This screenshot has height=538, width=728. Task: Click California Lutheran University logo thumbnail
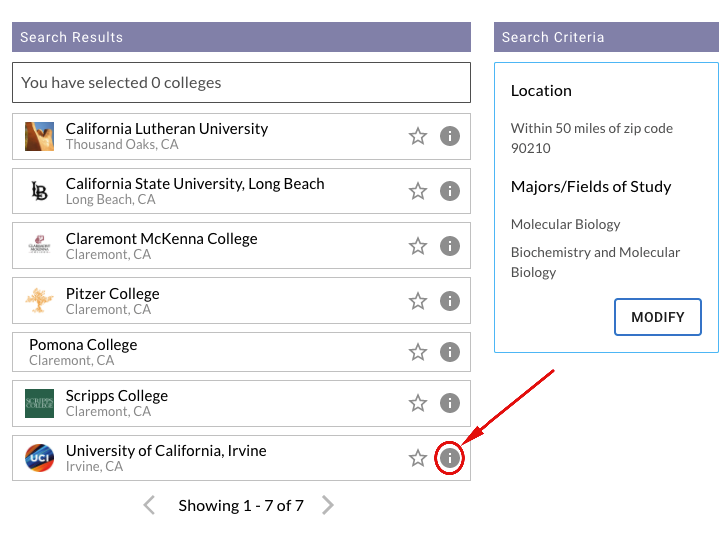coord(39,136)
